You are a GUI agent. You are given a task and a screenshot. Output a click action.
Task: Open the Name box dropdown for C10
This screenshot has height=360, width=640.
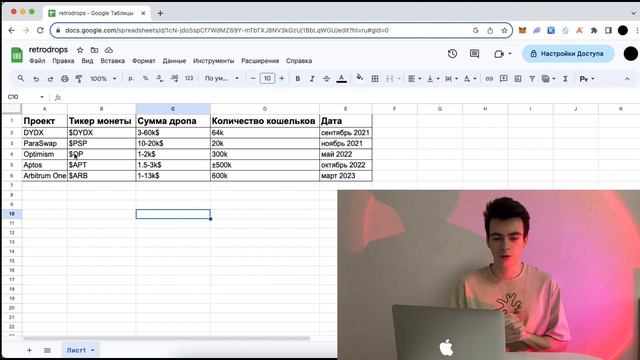click(42, 97)
